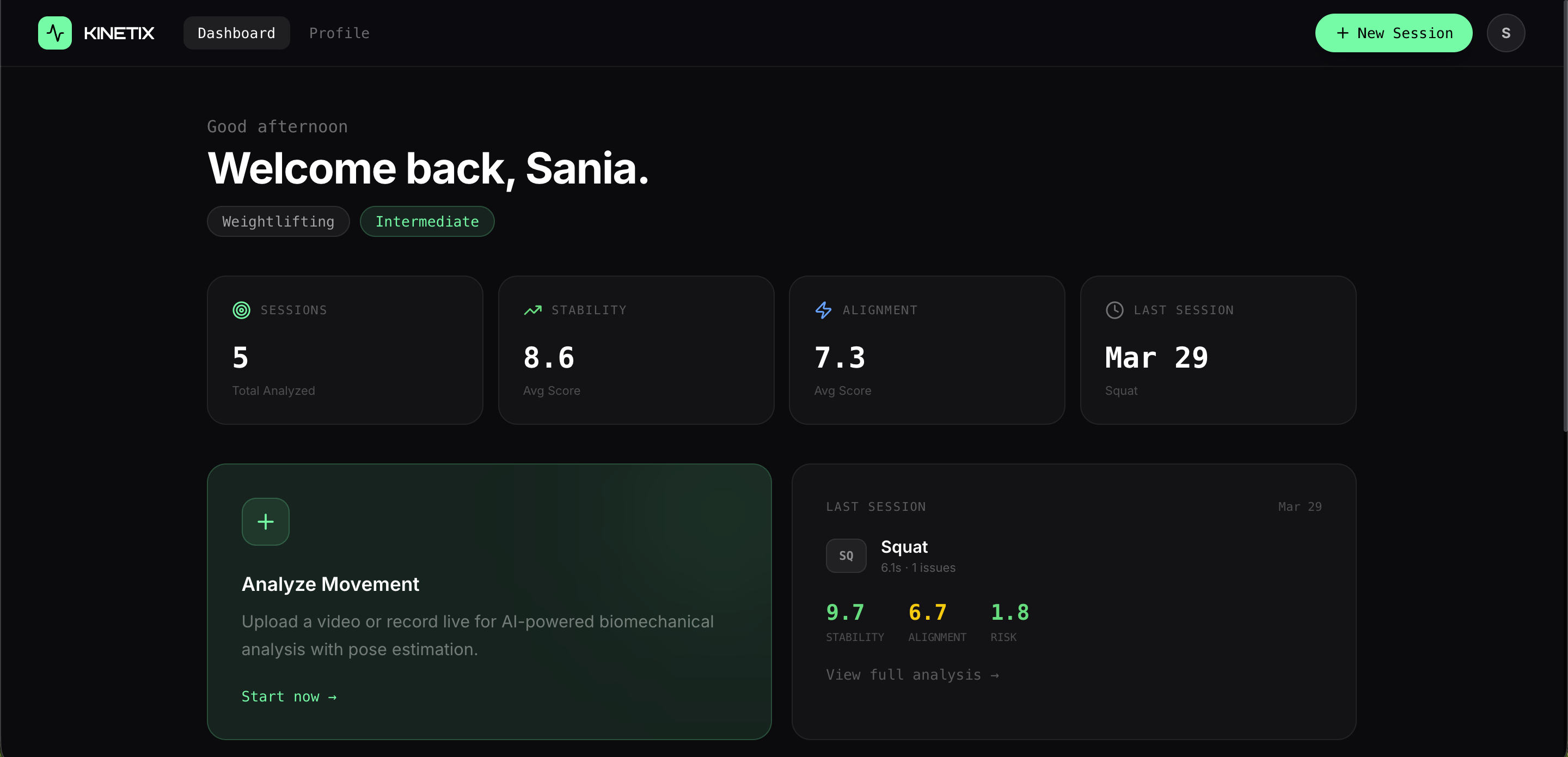Switch to the Dashboard tab
The image size is (1568, 757).
tap(236, 33)
